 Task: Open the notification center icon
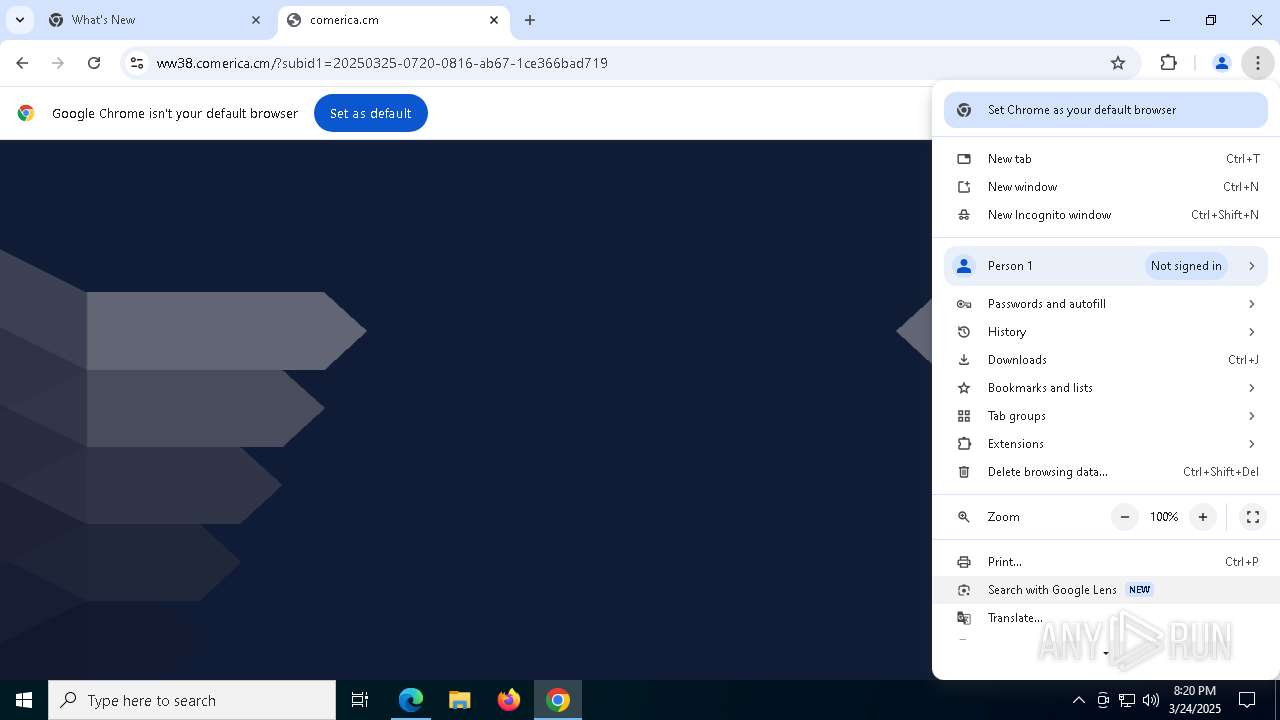tap(1247, 700)
